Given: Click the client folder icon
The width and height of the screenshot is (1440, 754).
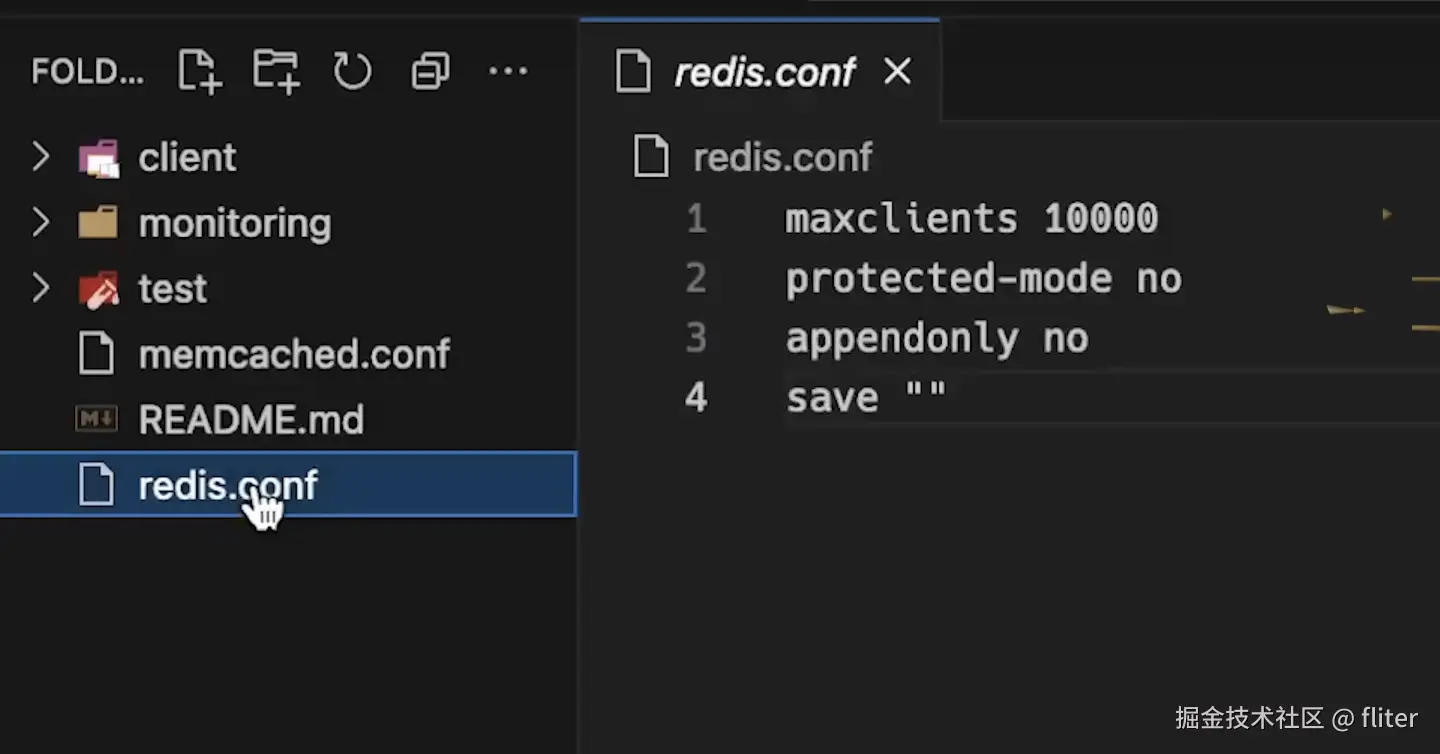Looking at the screenshot, I should 98,158.
